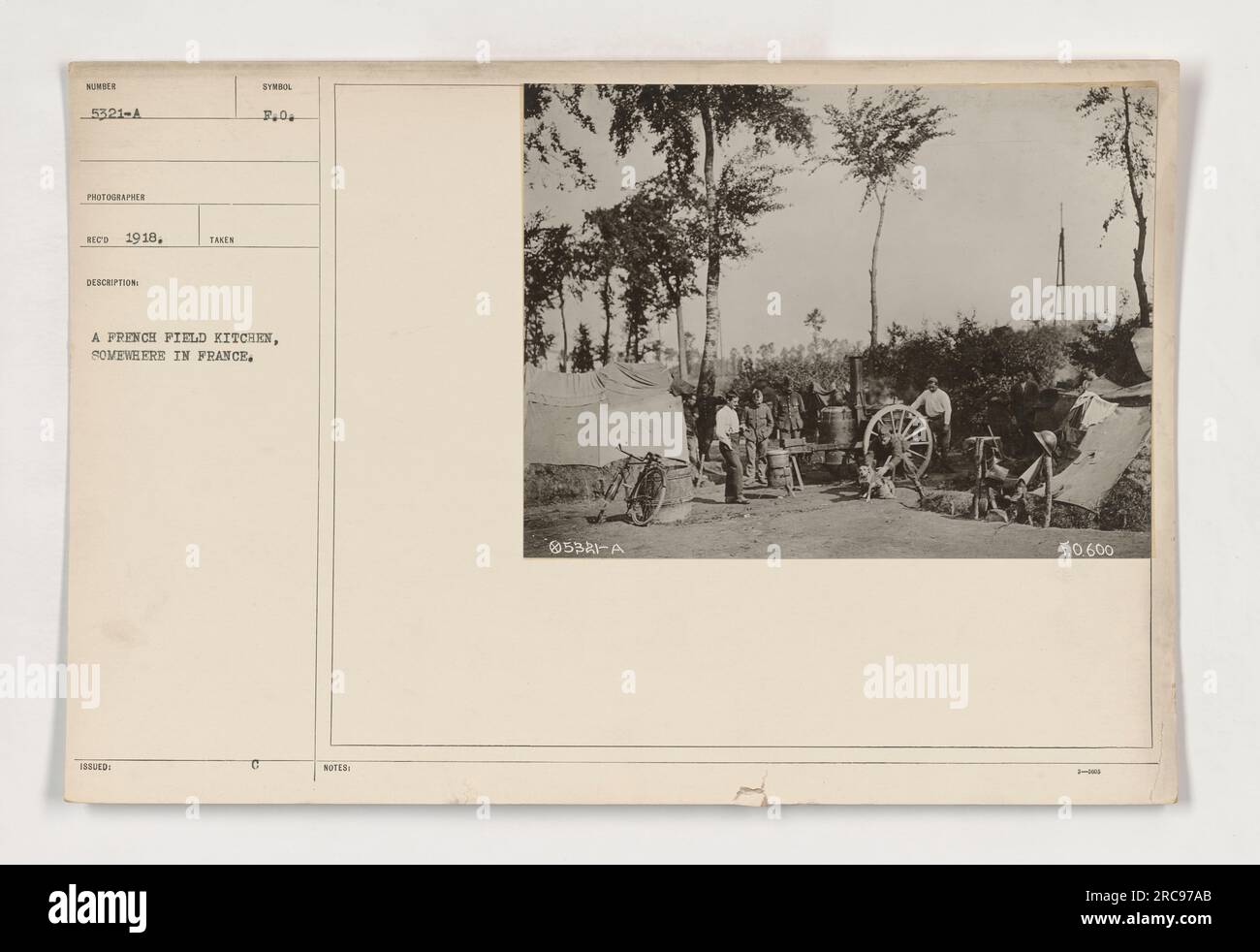Click the 'NUMBER' field label
Image resolution: width=1260 pixels, height=952 pixels.
coord(100,85)
